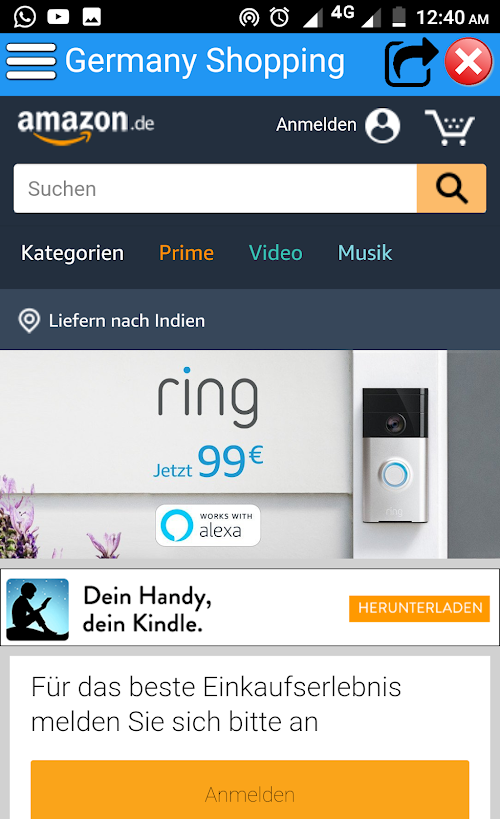Tap Liefern nach Indien link
Viewport: 500px width, 819px height.
coord(126,321)
